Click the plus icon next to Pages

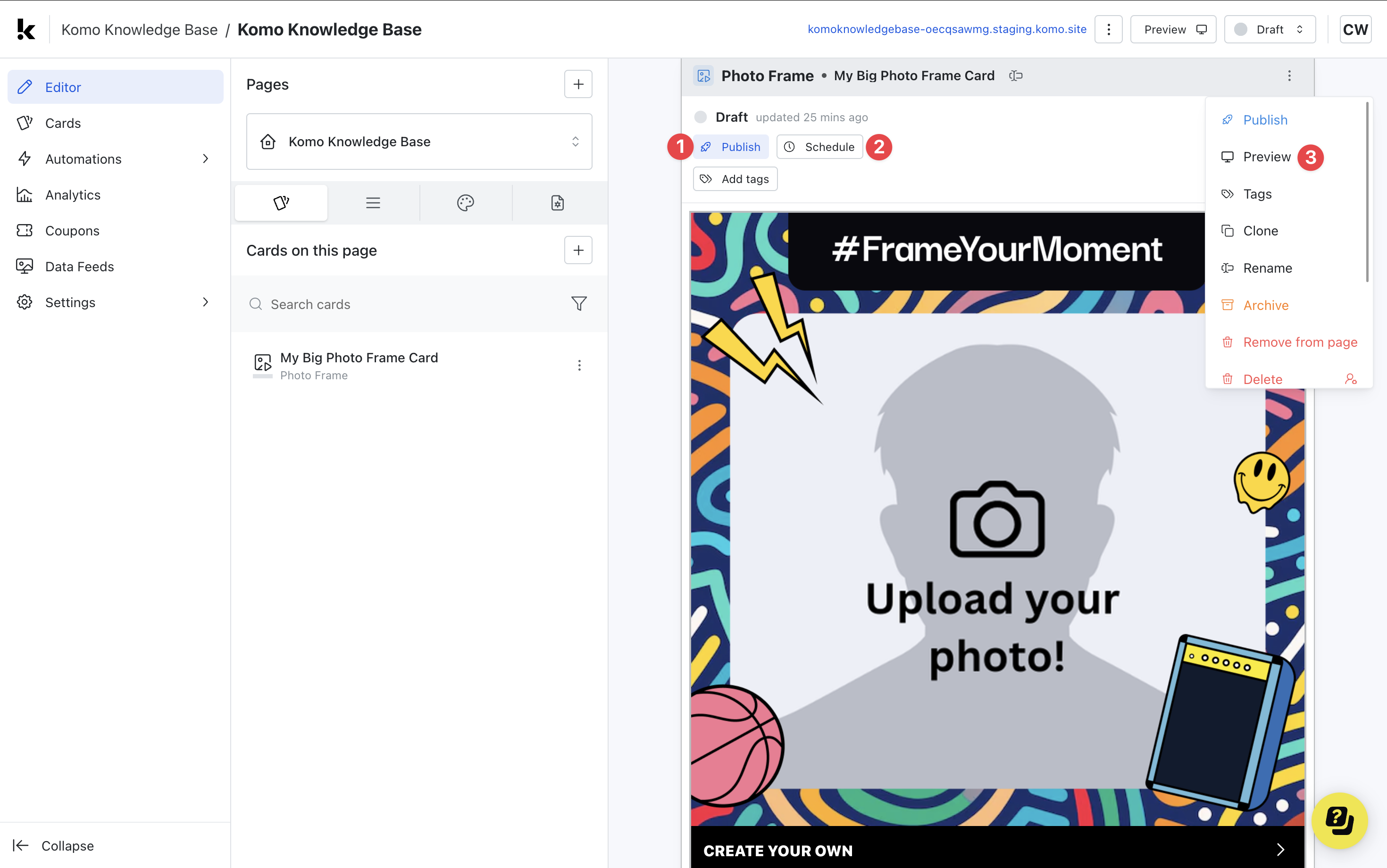(x=578, y=84)
